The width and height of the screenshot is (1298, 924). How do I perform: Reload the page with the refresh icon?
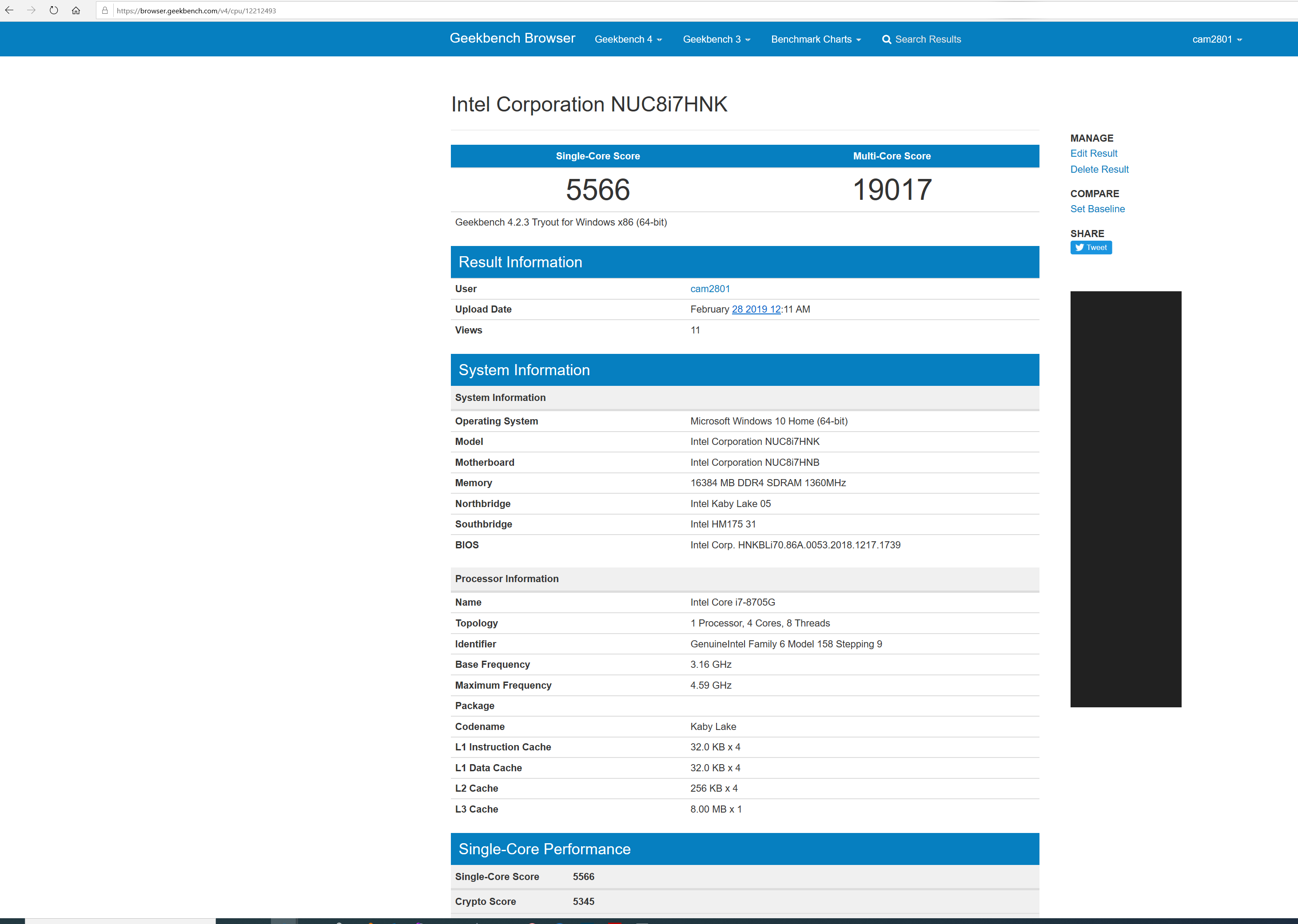[53, 10]
